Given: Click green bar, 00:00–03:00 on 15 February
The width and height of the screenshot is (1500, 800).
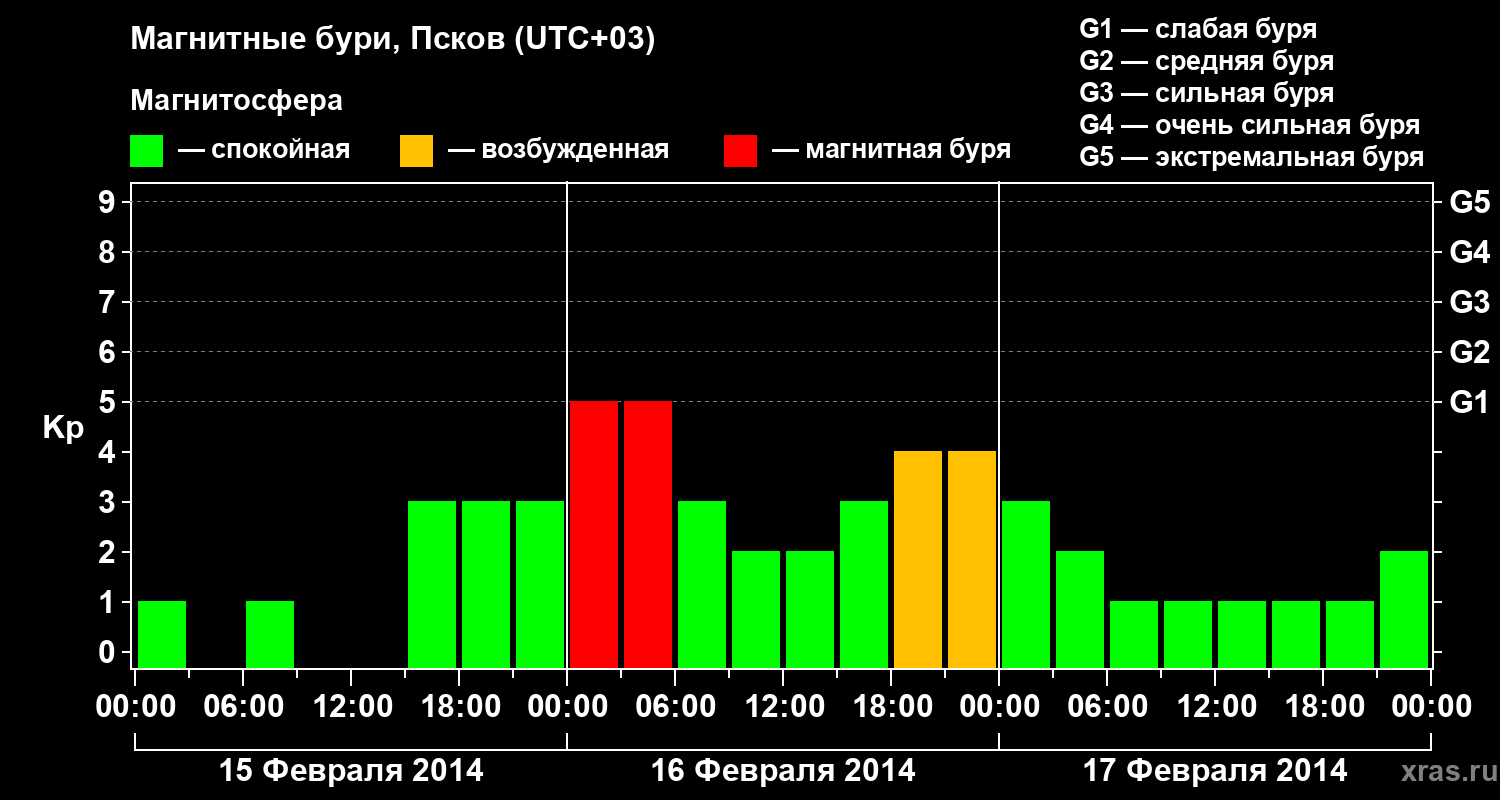Looking at the screenshot, I should point(162,634).
